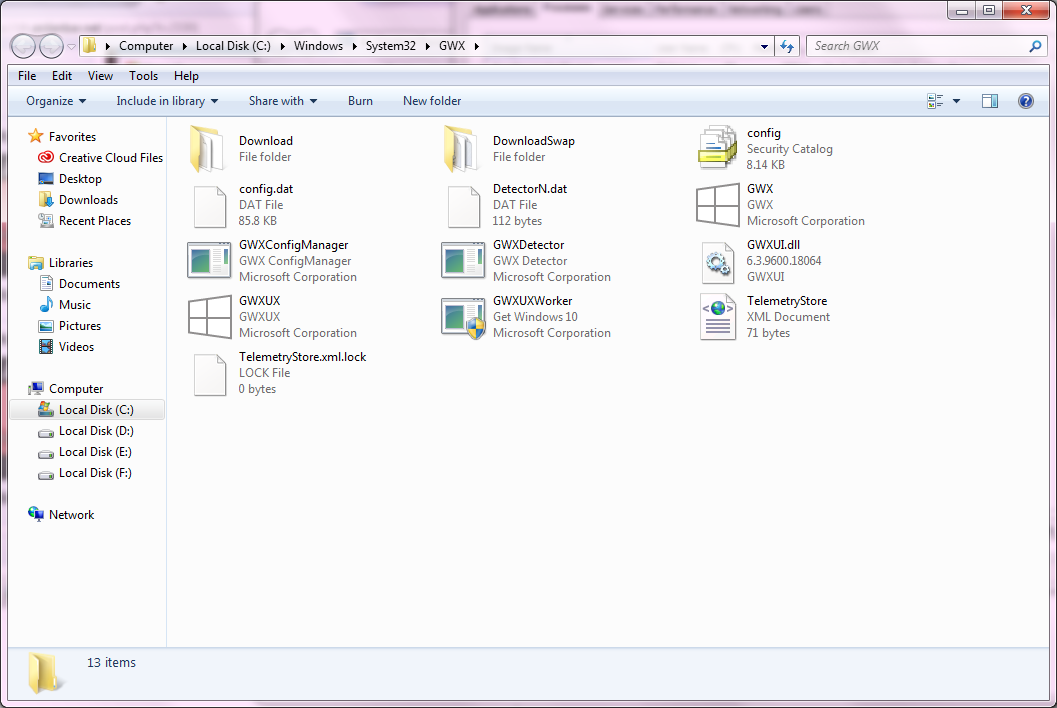Expand the arrow after GWX in address bar

[477, 46]
